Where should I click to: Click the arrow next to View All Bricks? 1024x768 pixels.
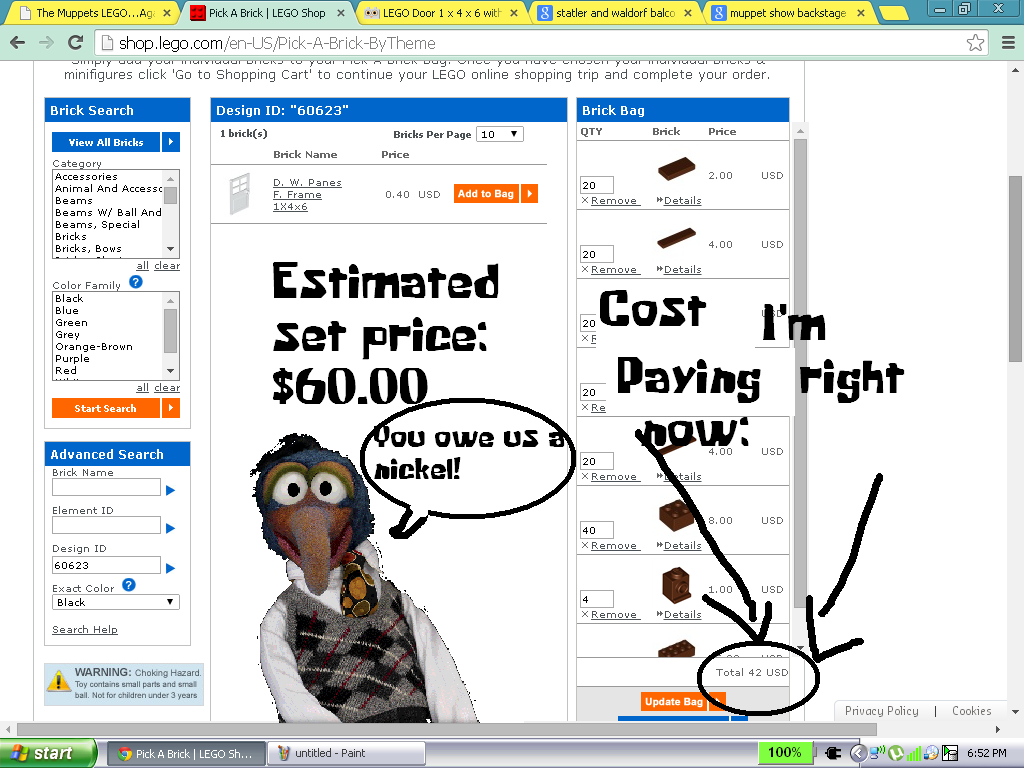[171, 142]
